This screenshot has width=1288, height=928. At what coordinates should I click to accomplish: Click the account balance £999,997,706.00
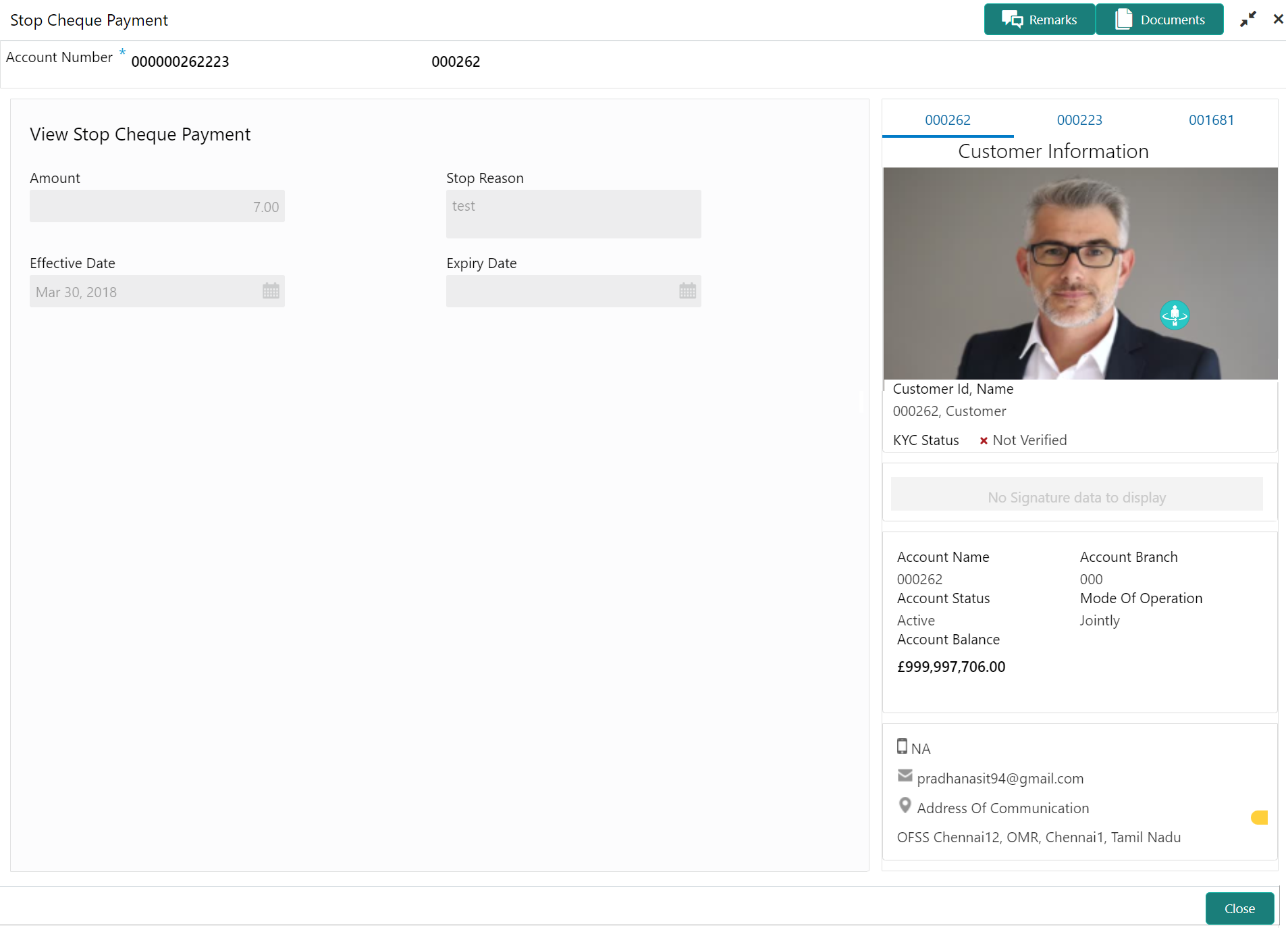pyautogui.click(x=951, y=667)
